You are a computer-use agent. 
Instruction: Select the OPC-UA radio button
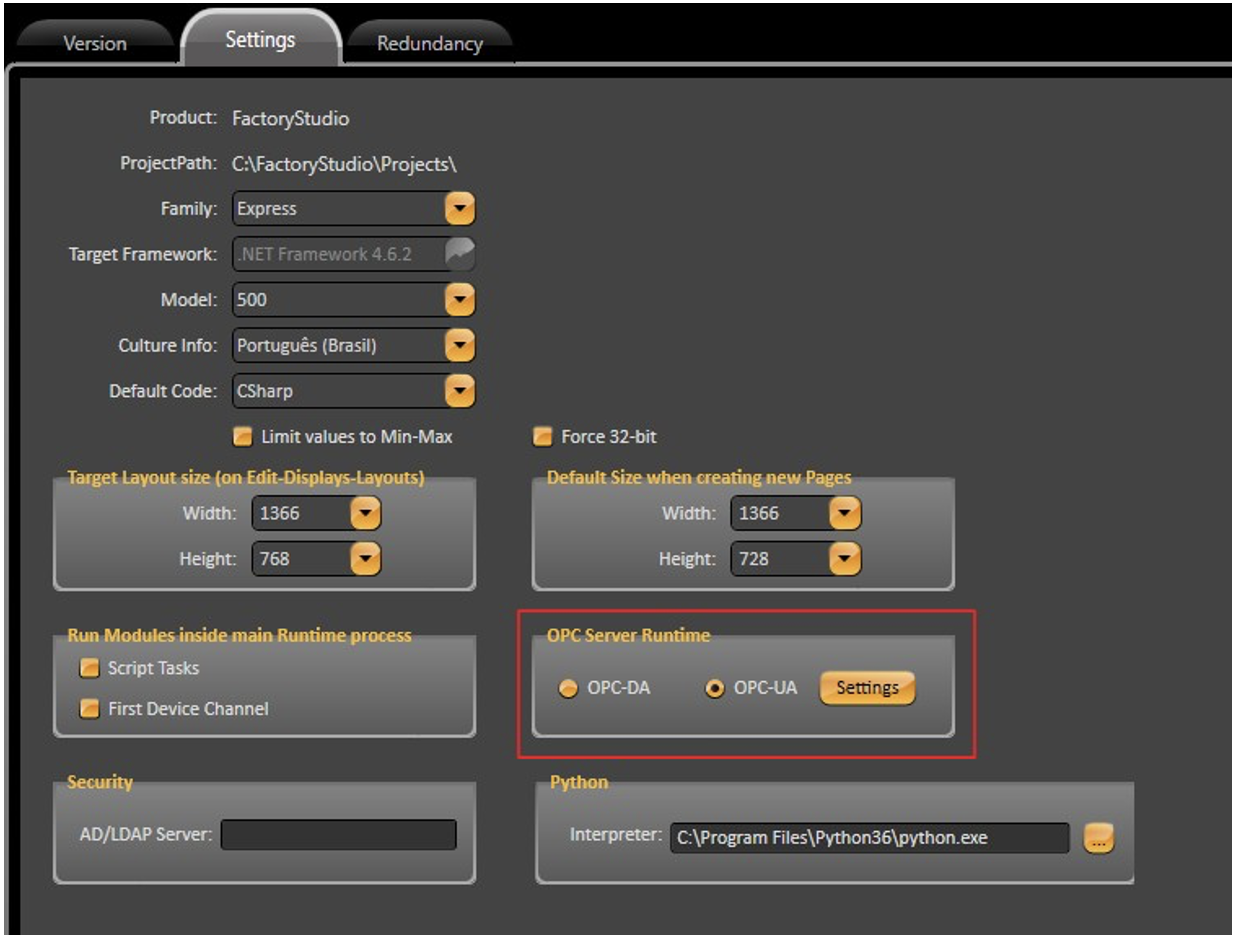click(715, 689)
